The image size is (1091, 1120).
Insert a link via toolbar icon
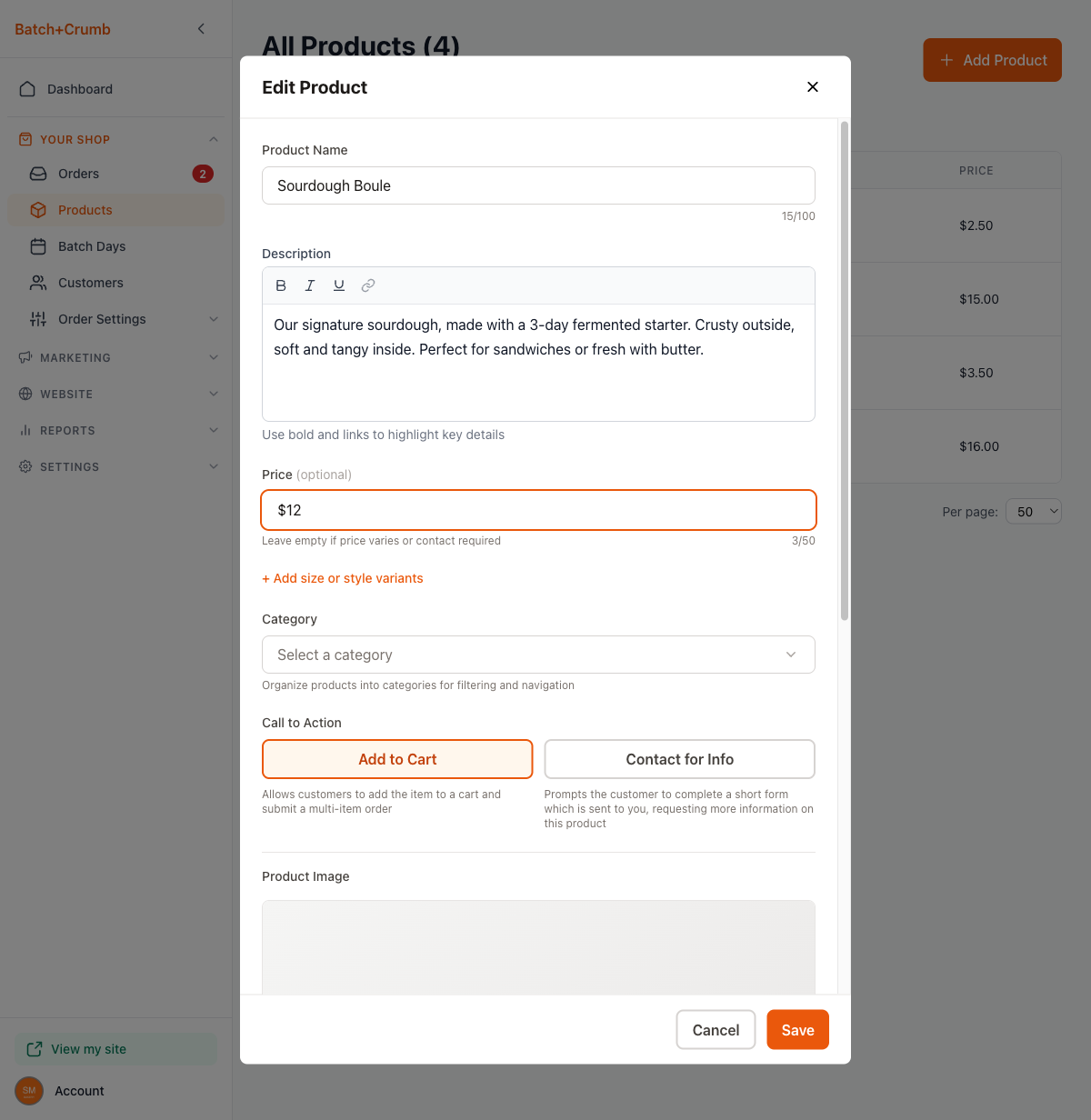pos(368,285)
